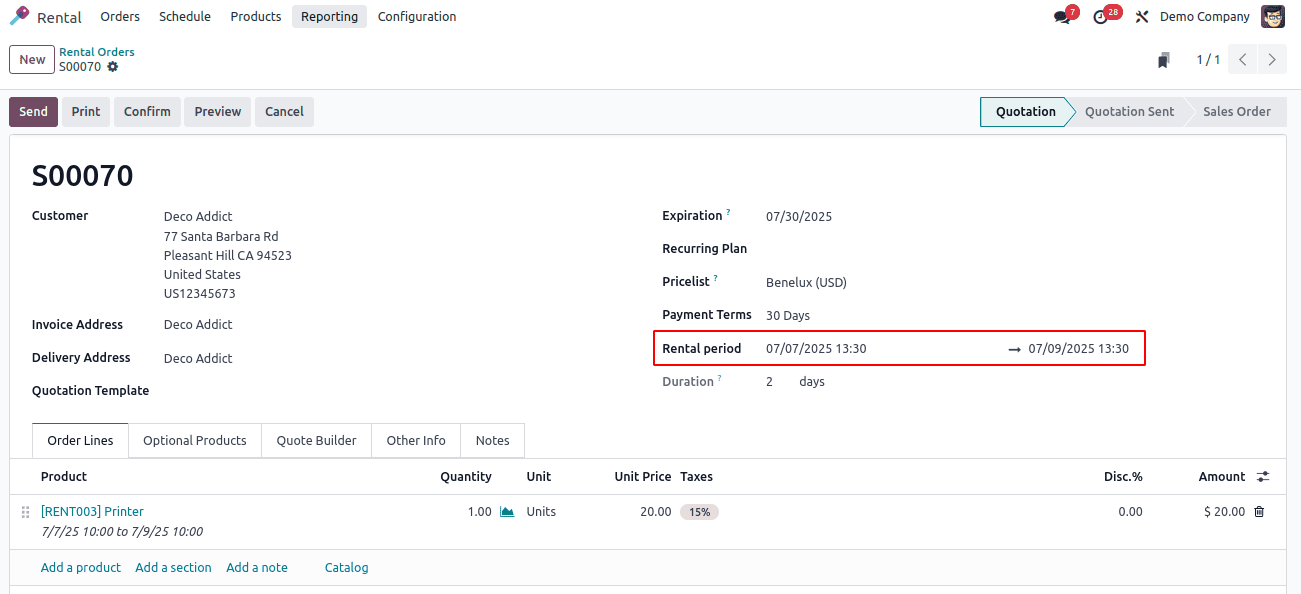Open the Schedule menu

click(185, 16)
